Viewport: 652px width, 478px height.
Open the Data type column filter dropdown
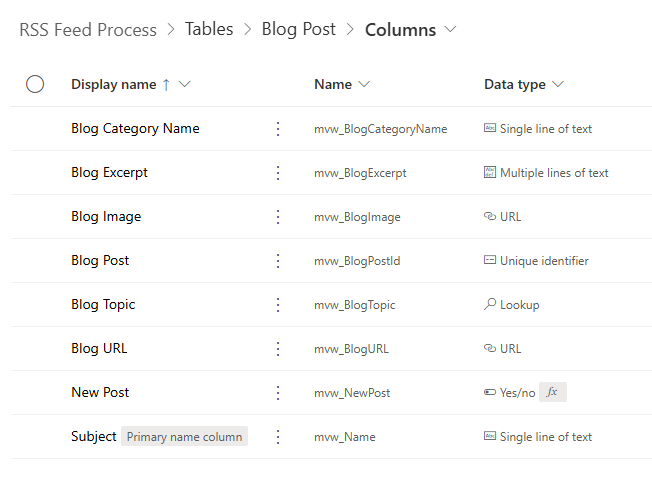558,85
